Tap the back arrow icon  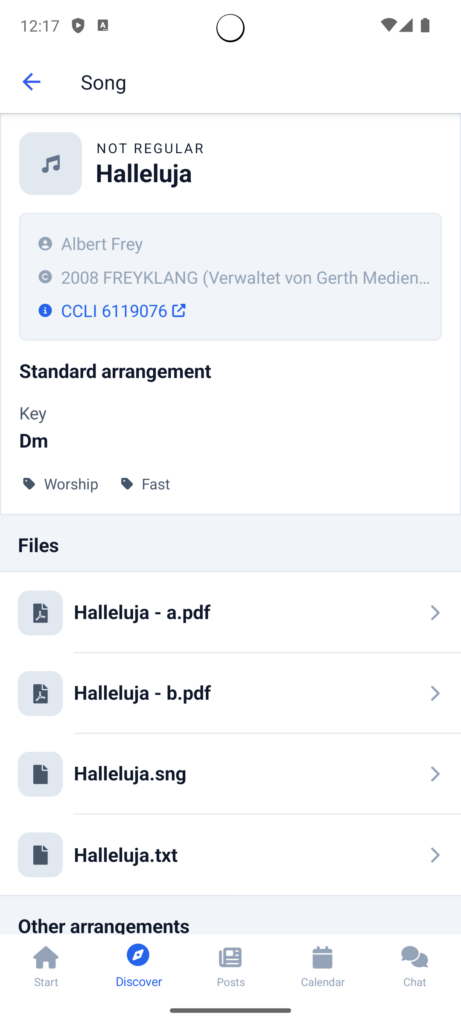click(31, 82)
